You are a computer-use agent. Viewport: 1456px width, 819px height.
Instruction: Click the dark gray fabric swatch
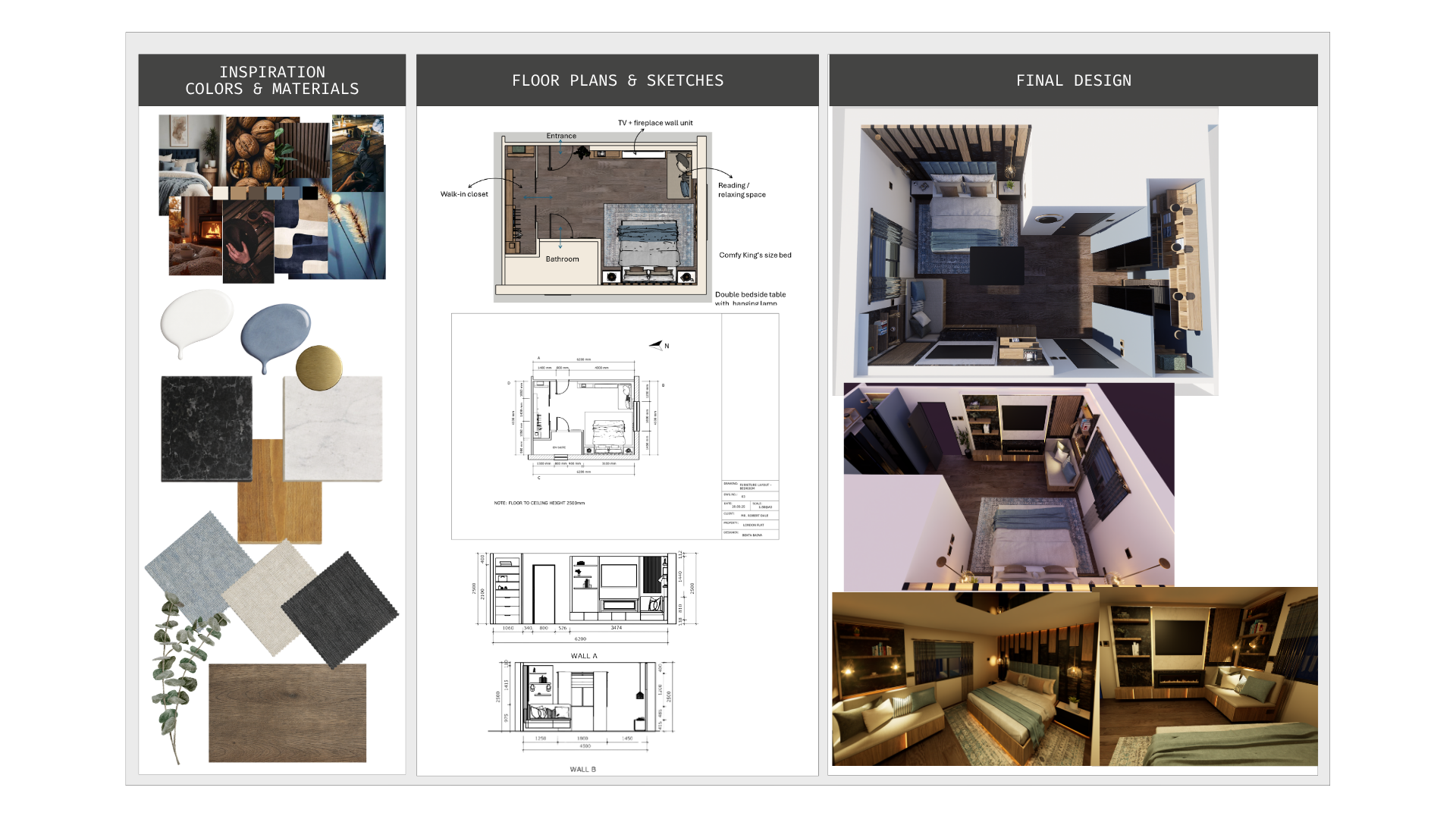coord(340,610)
